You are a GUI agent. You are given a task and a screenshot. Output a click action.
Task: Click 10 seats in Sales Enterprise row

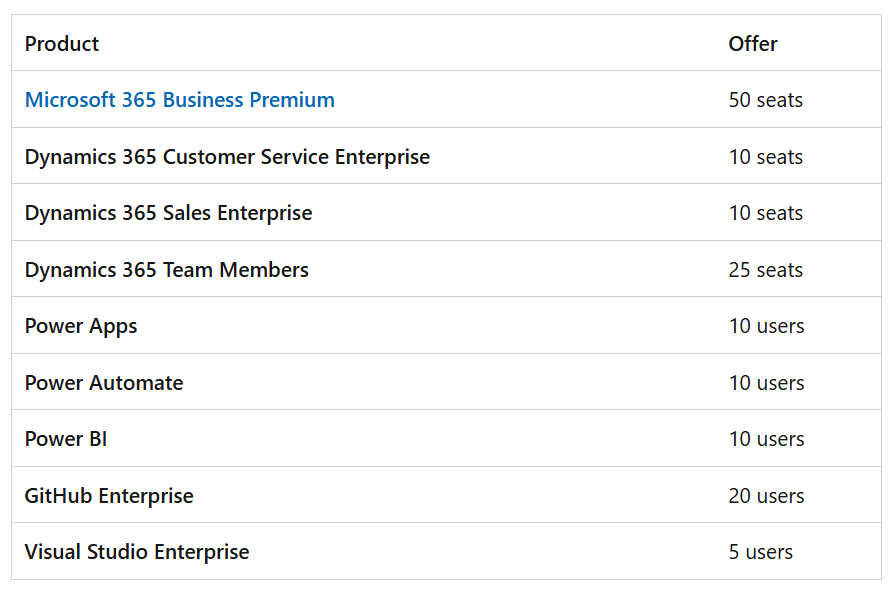pos(766,213)
